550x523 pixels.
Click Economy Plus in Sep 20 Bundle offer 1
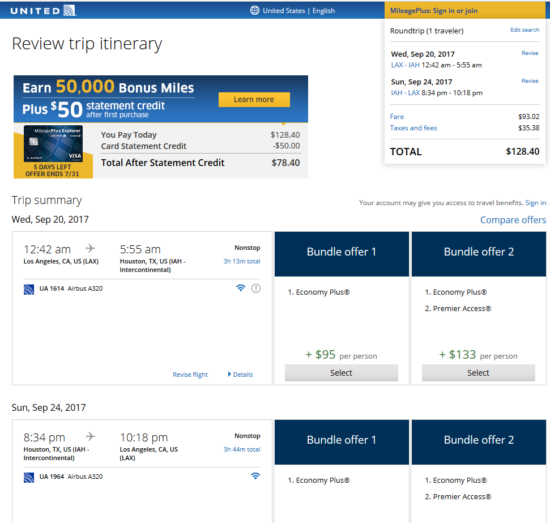tap(319, 292)
